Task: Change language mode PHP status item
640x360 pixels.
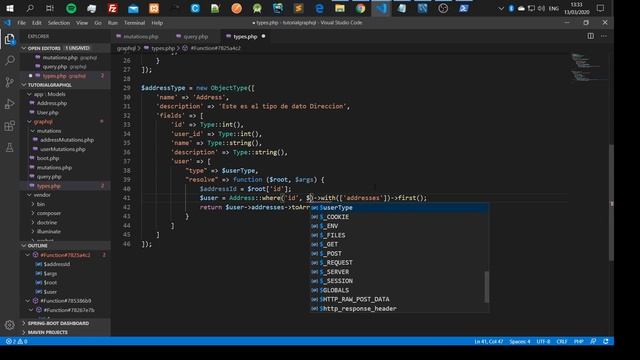Action: pyautogui.click(x=579, y=341)
